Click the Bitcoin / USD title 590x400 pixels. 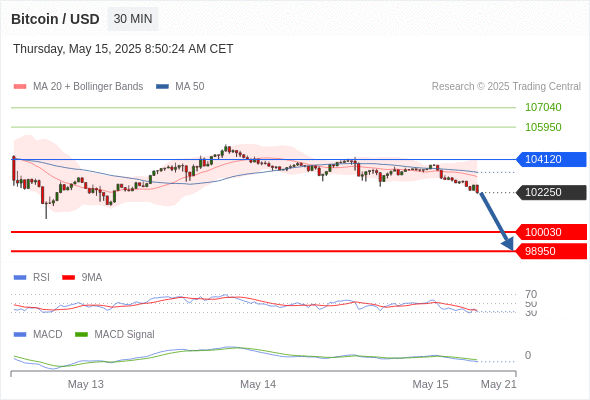point(55,19)
